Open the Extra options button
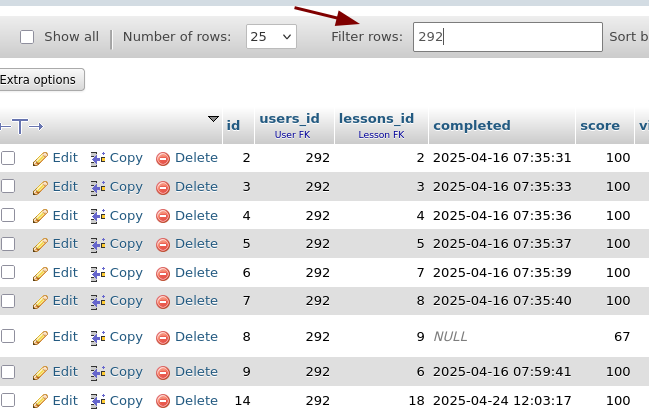This screenshot has height=420, width=649. tap(40, 79)
